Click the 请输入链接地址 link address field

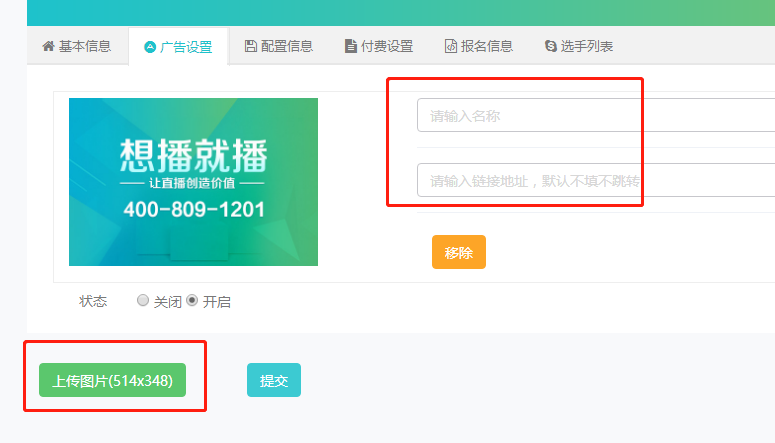pyautogui.click(x=596, y=180)
